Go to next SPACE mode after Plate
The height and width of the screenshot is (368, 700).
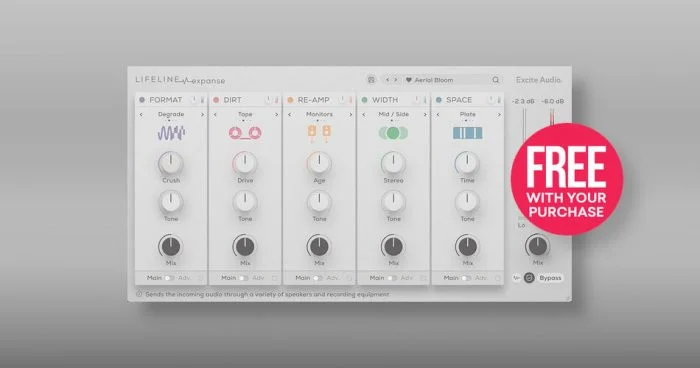point(499,115)
